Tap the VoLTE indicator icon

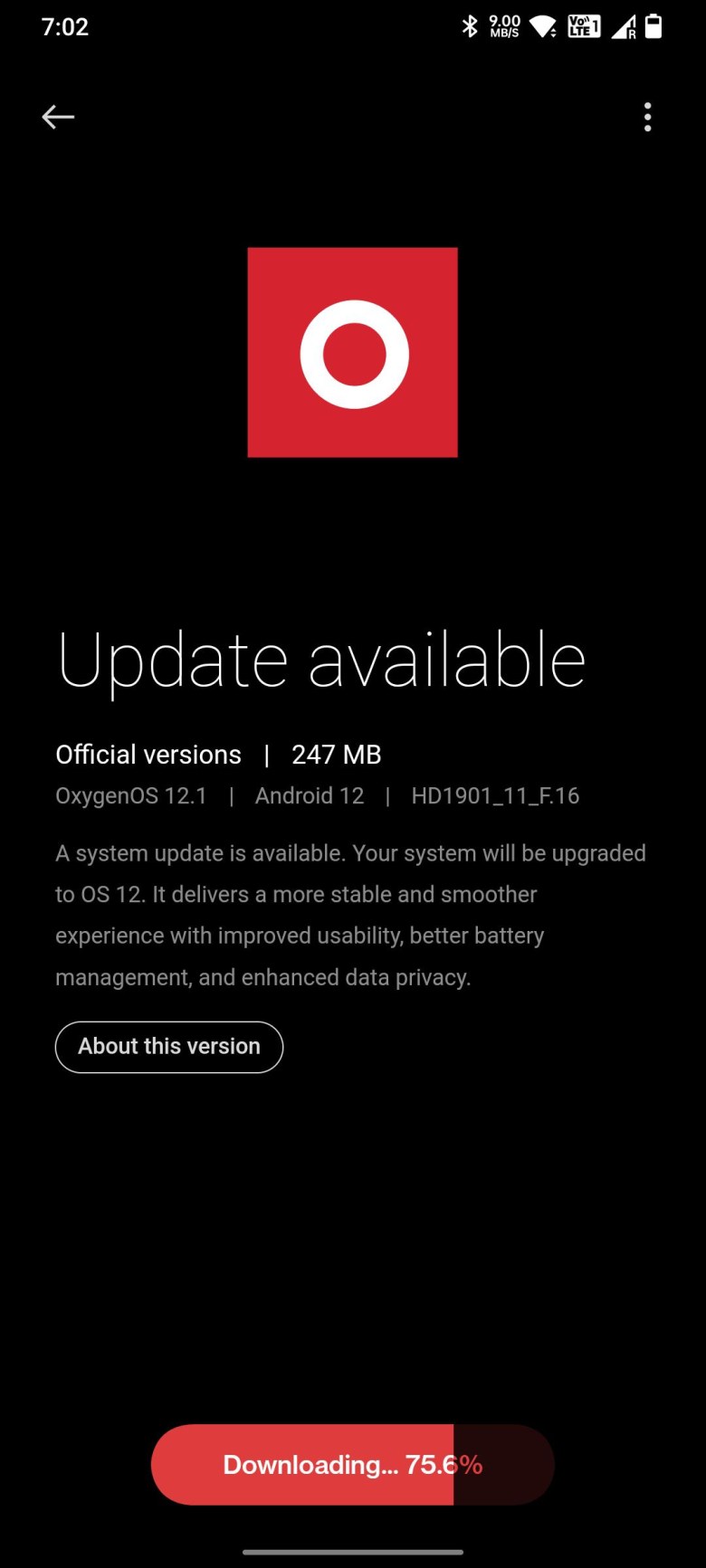point(584,27)
